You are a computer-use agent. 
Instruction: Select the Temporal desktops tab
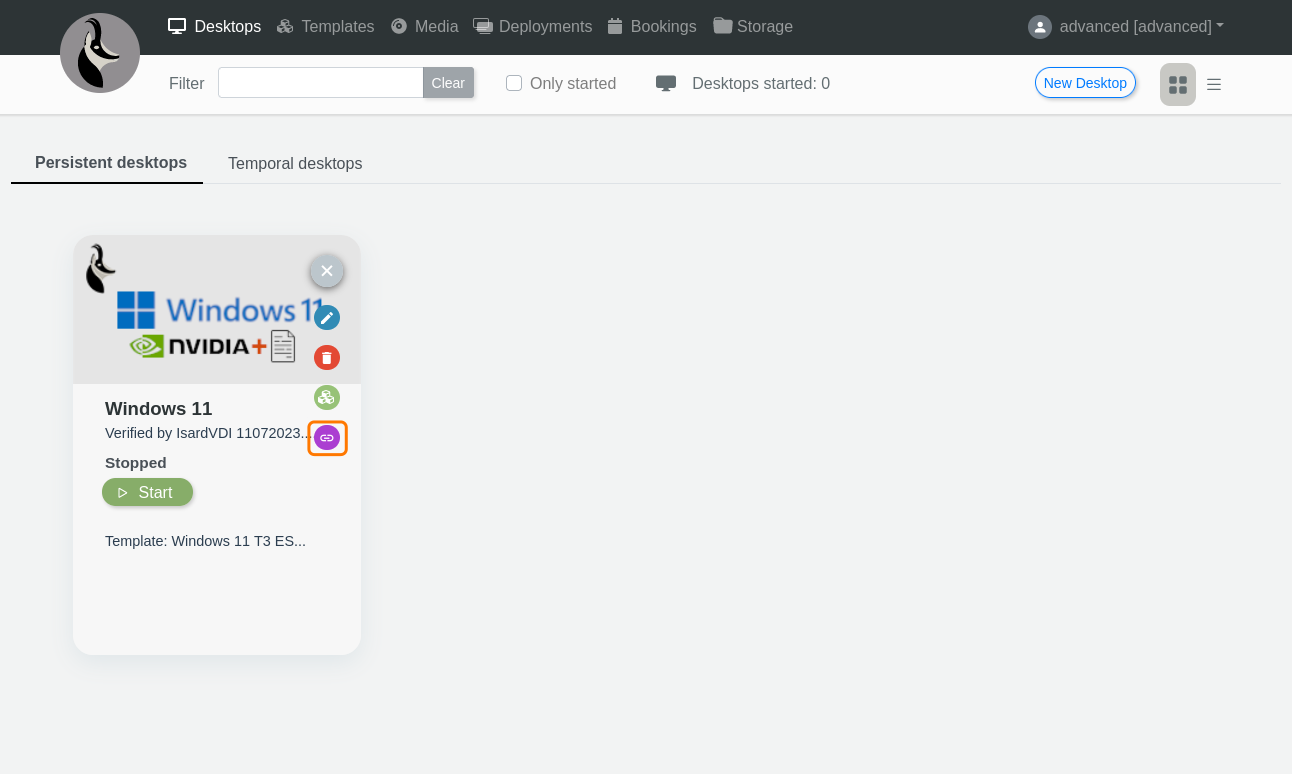click(x=295, y=163)
